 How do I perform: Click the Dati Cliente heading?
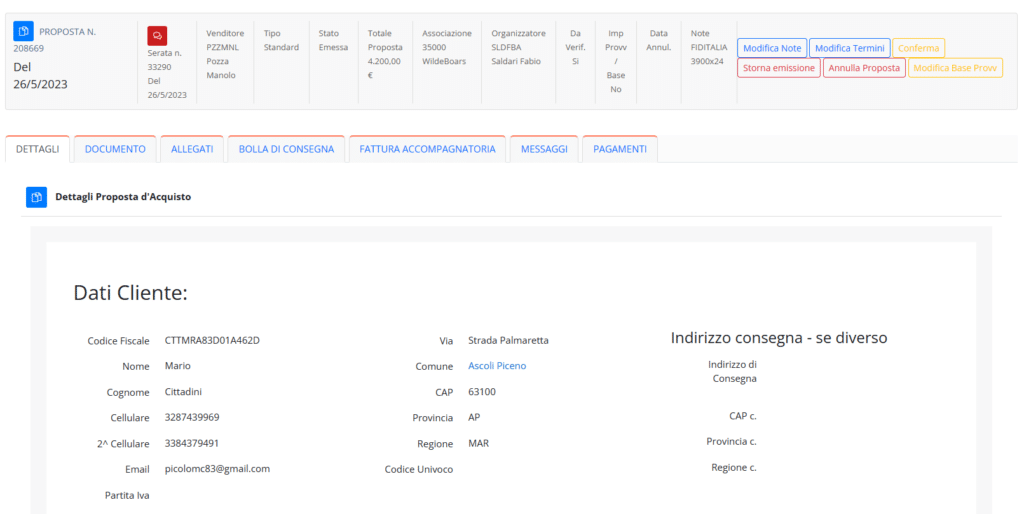130,293
